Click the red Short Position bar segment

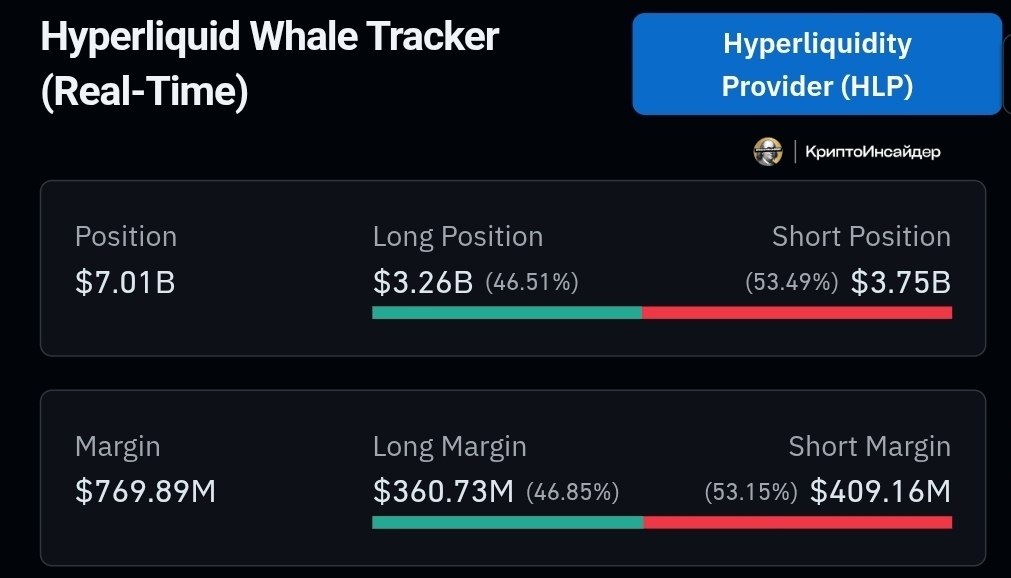coord(797,313)
